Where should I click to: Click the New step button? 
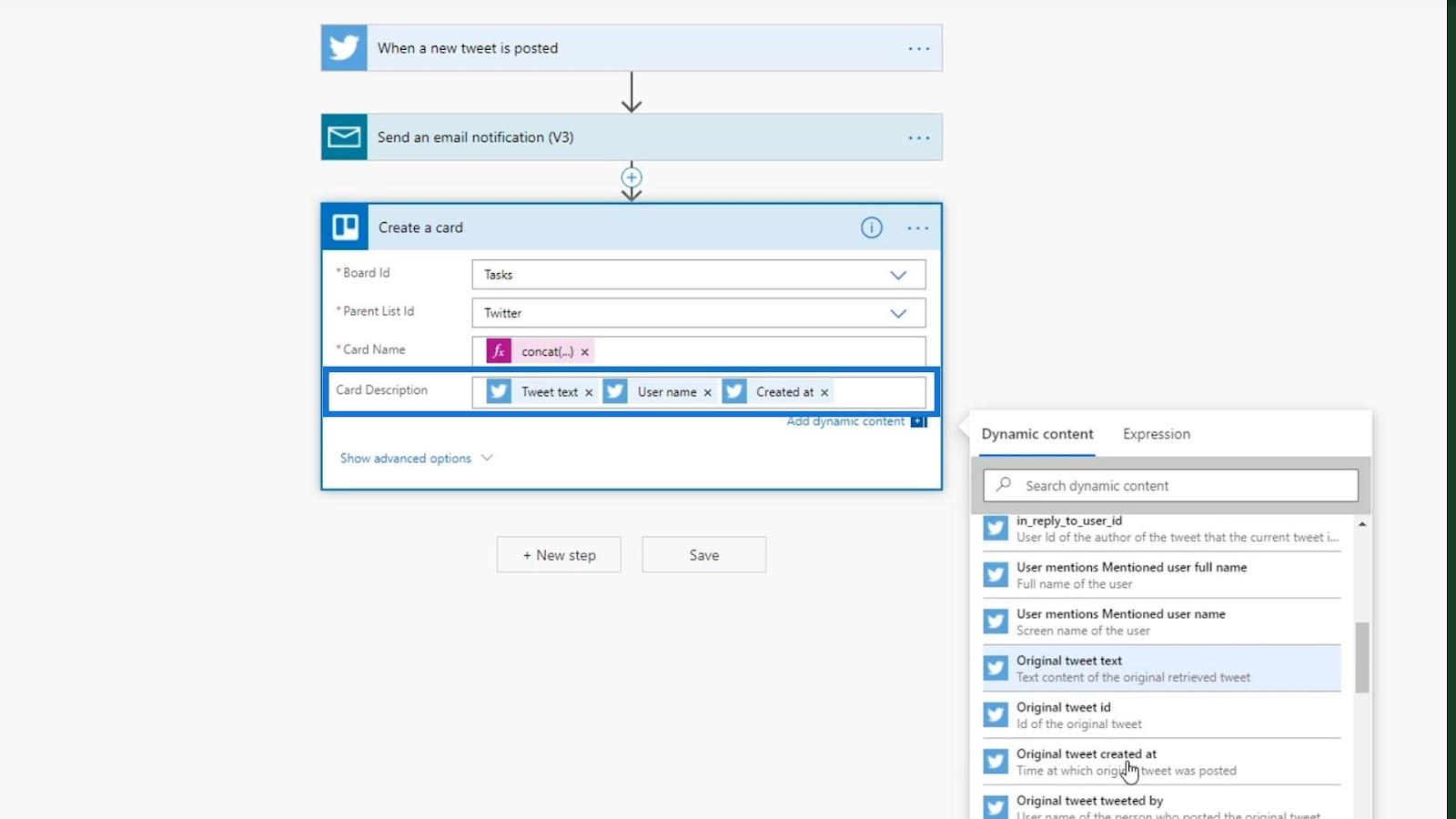pos(559,554)
